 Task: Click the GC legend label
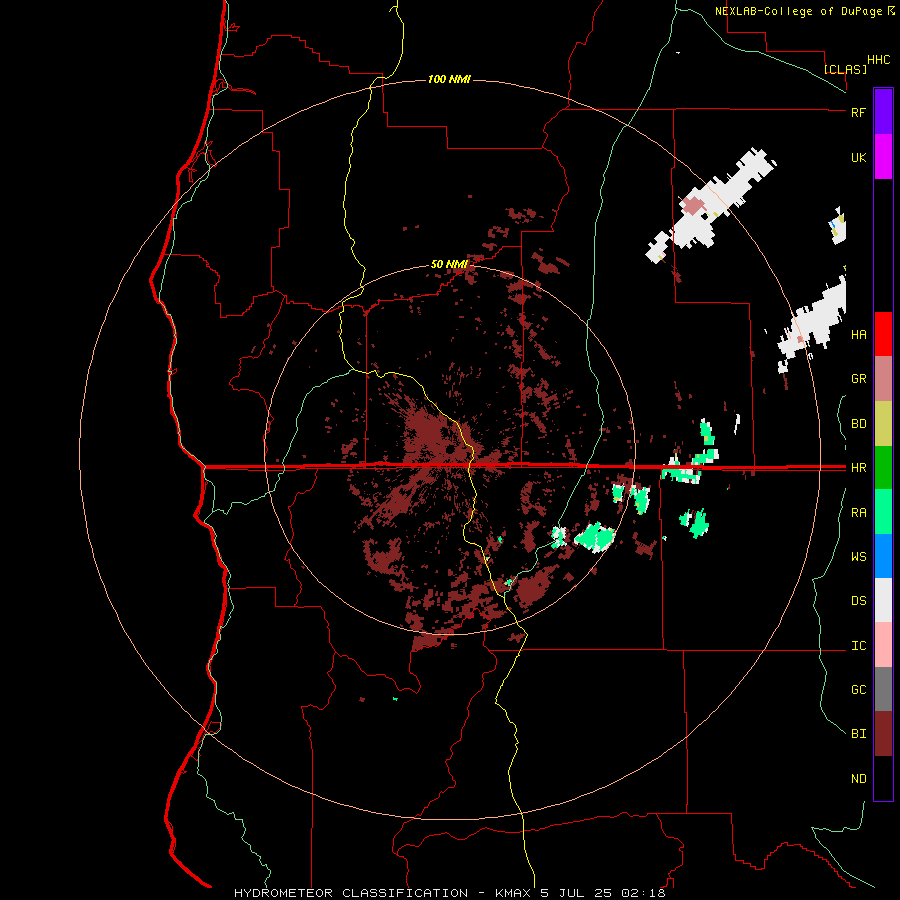[x=858, y=690]
